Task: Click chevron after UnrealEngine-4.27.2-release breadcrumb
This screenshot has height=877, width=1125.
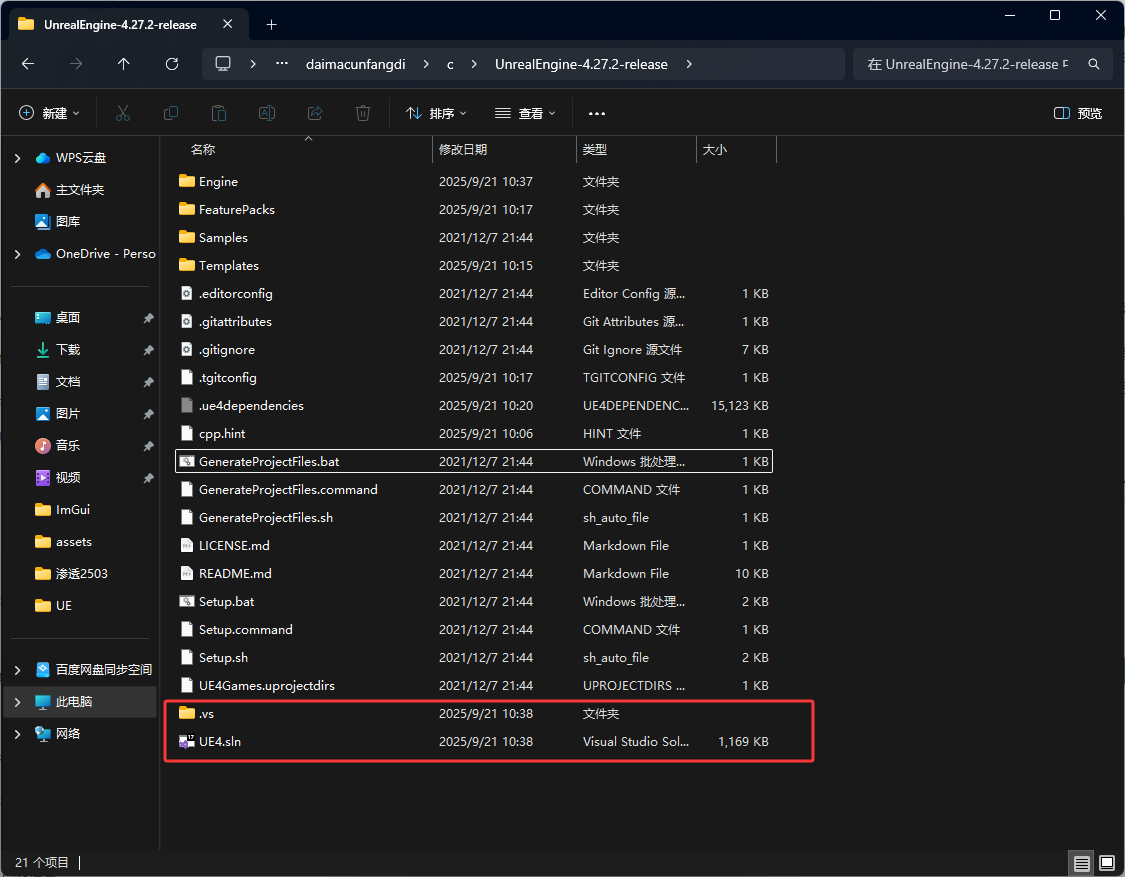Action: (689, 64)
